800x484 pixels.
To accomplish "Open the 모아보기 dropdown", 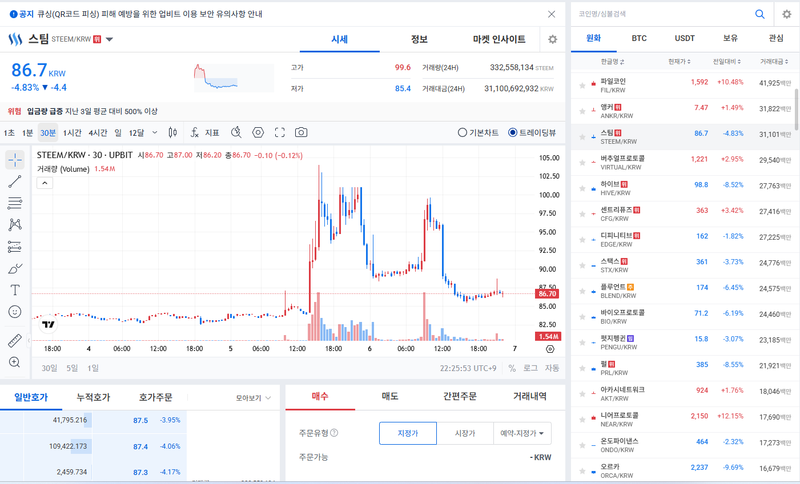I will 254,398.
